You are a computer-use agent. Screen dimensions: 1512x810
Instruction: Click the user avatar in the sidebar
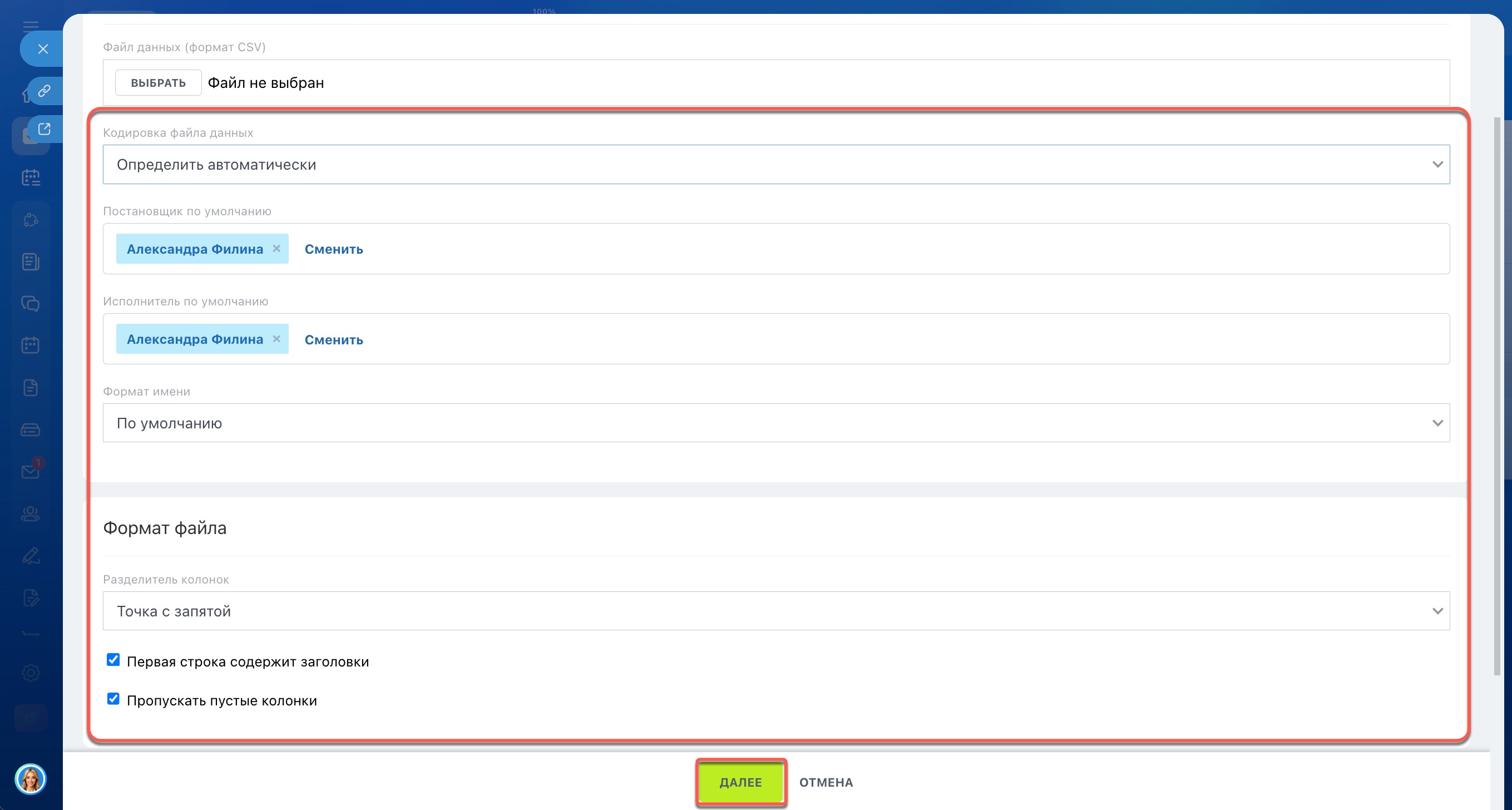click(x=31, y=779)
